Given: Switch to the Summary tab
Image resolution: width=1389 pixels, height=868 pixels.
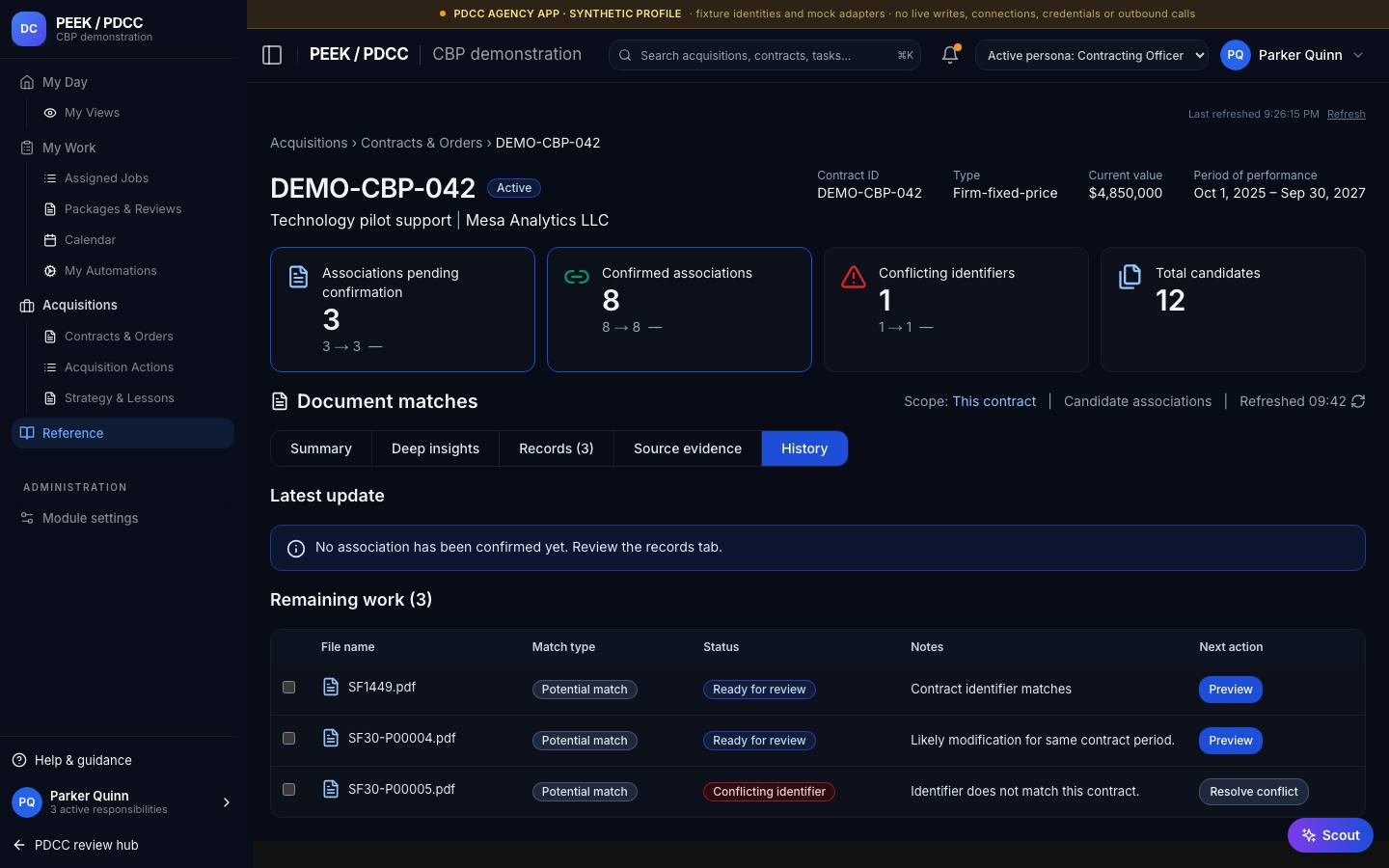Looking at the screenshot, I should pos(321,448).
